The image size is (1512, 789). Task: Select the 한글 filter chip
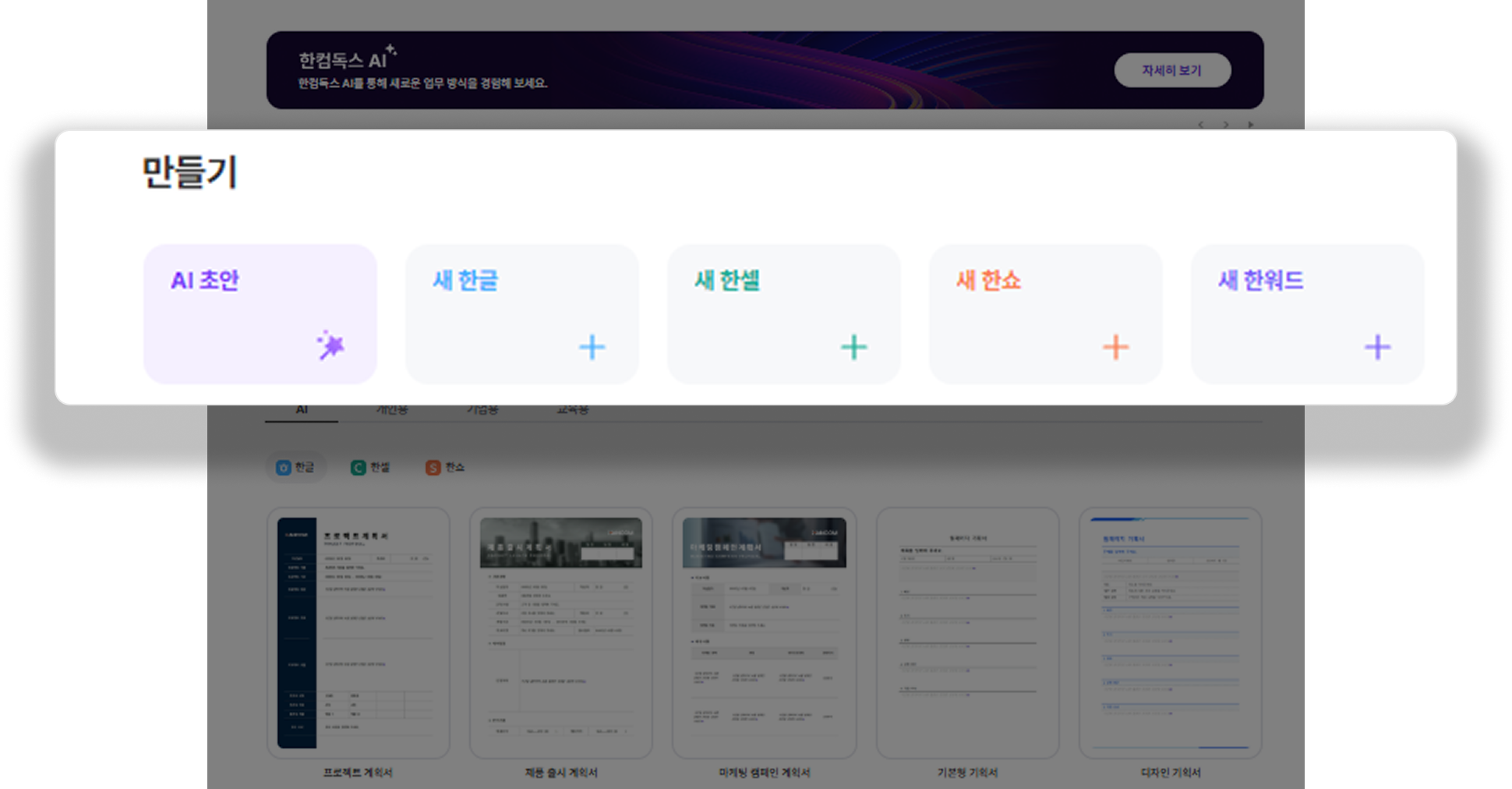click(295, 467)
